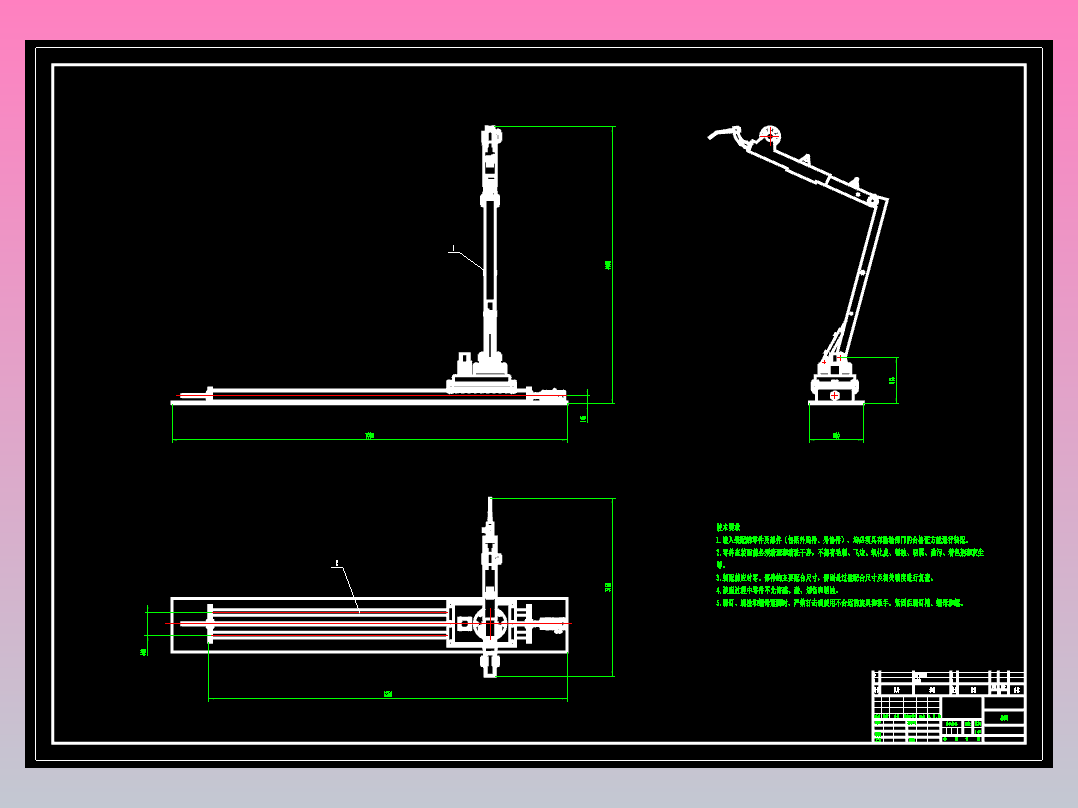Select the technical requirements heading text
This screenshot has height=808, width=1078.
tap(728, 527)
